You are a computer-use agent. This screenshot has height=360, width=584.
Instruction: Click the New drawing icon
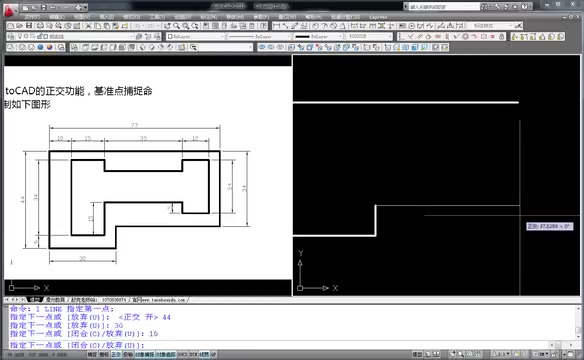pos(11,26)
